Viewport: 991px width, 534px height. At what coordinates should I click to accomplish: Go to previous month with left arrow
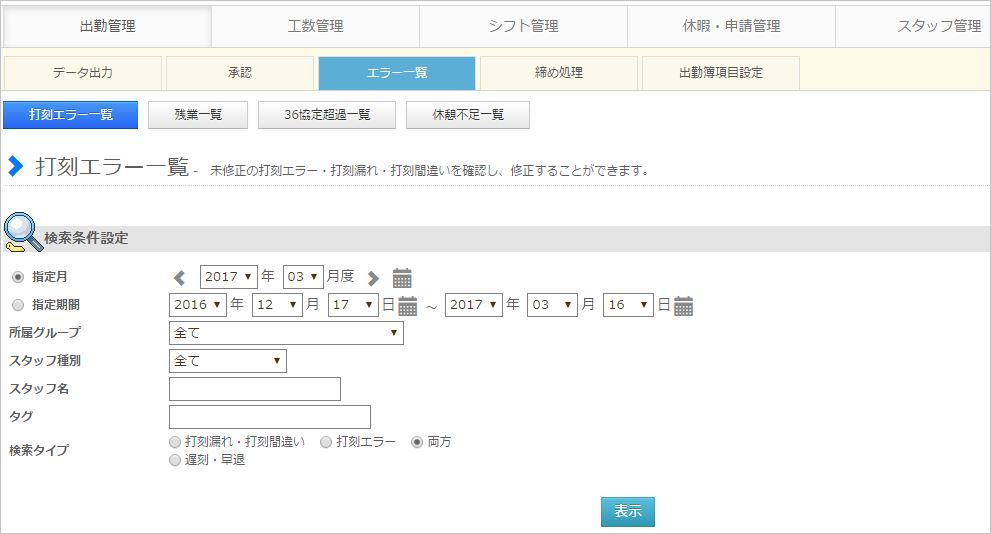(x=179, y=278)
